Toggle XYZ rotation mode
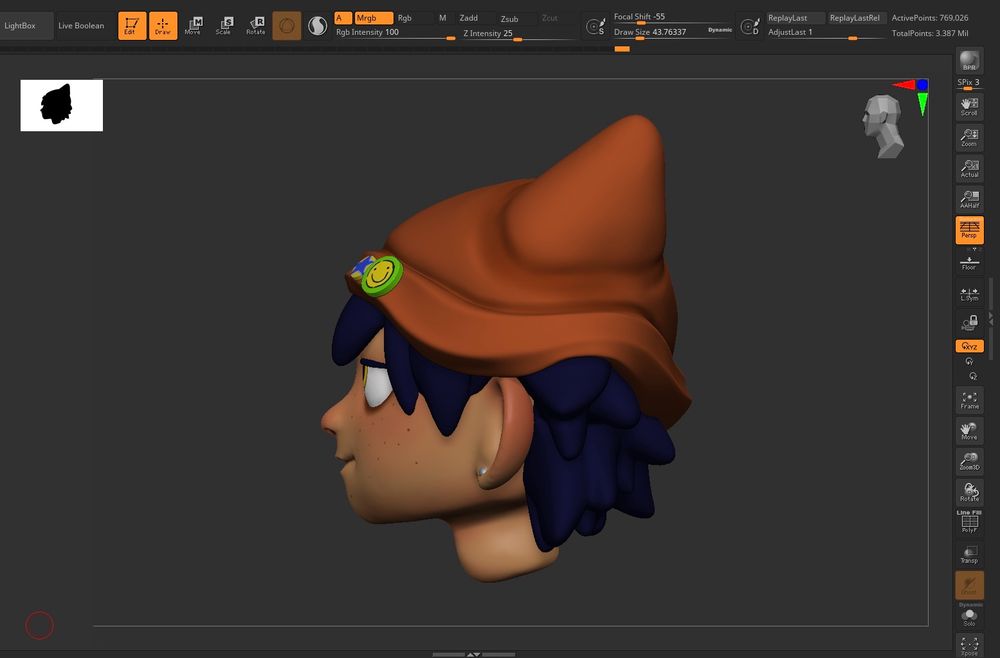Image resolution: width=1000 pixels, height=658 pixels. (x=969, y=346)
